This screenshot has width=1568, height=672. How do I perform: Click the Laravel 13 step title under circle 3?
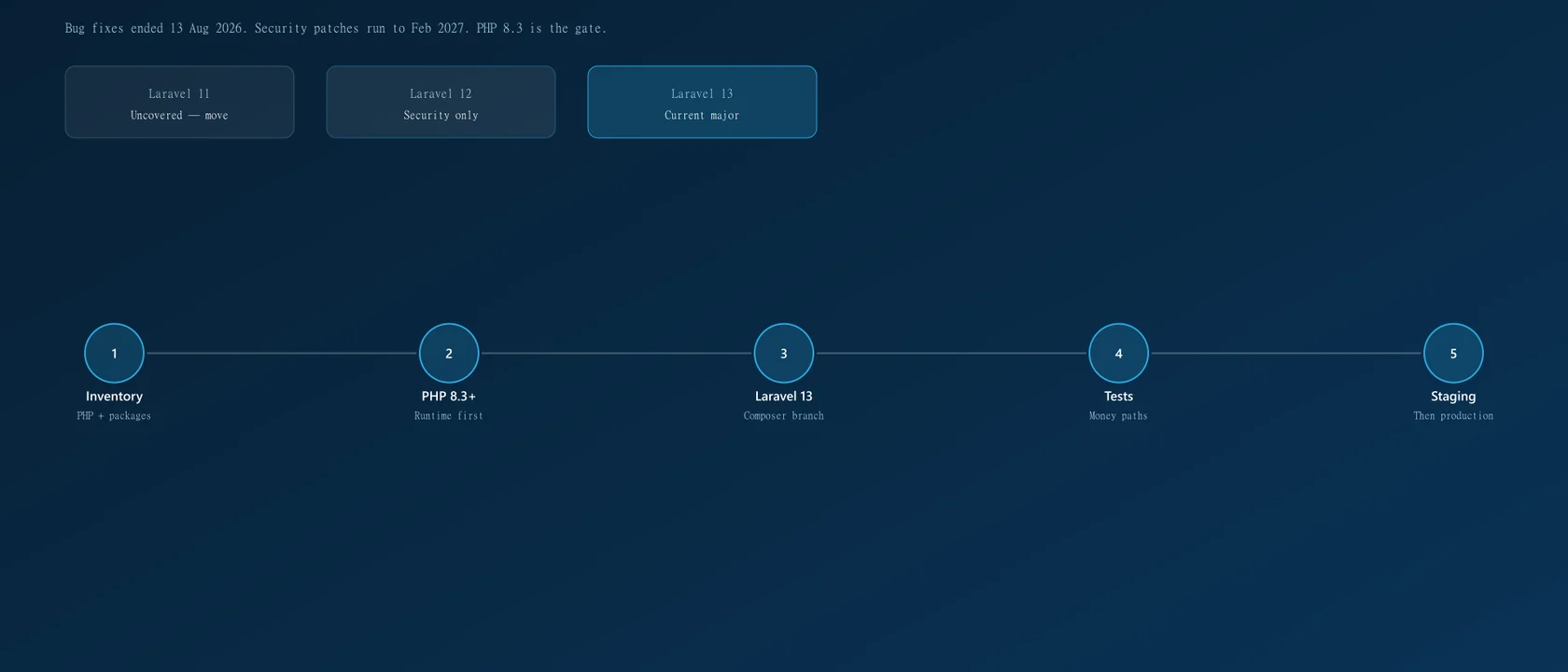point(784,396)
